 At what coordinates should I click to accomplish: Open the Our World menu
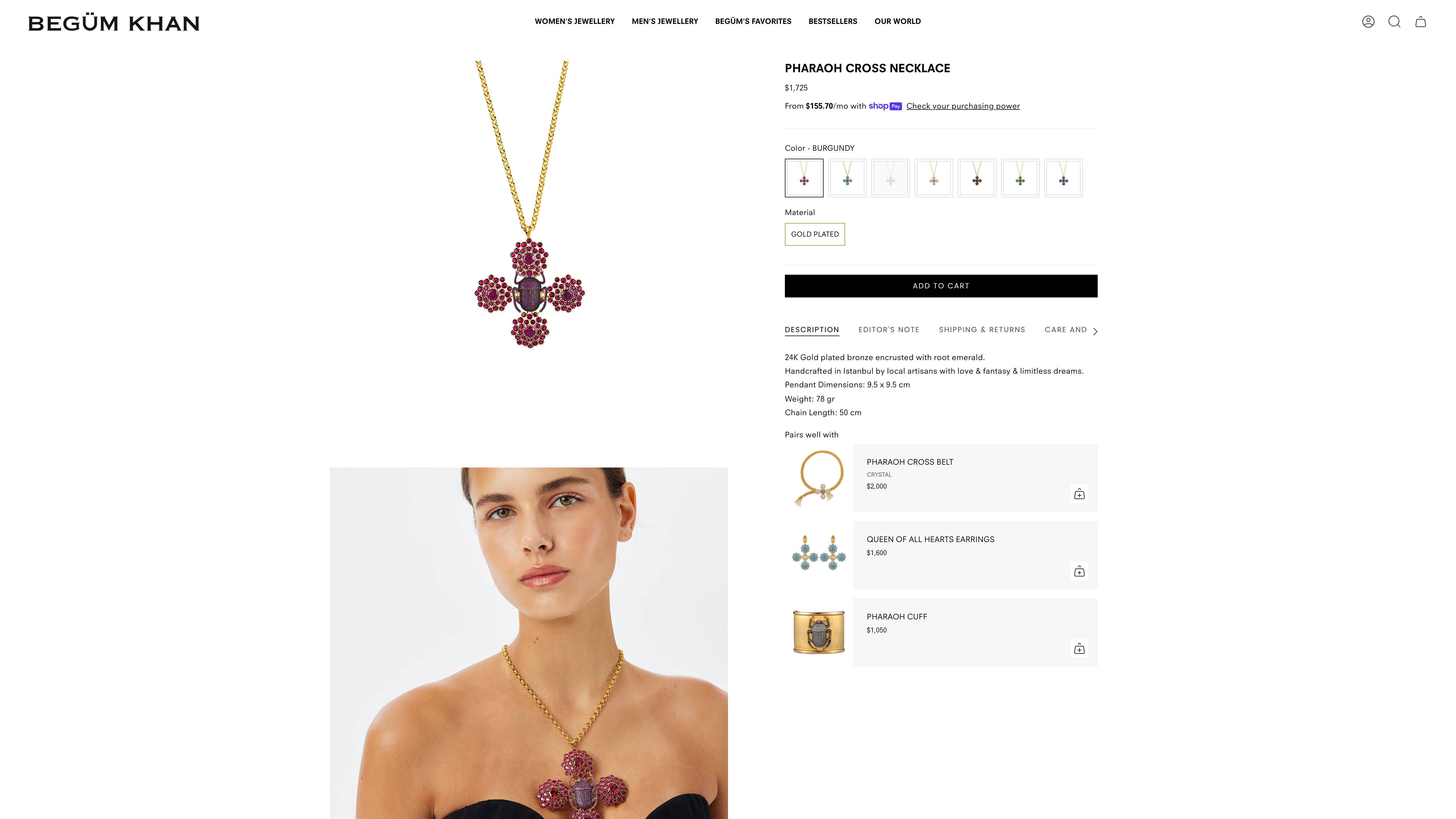897,22
